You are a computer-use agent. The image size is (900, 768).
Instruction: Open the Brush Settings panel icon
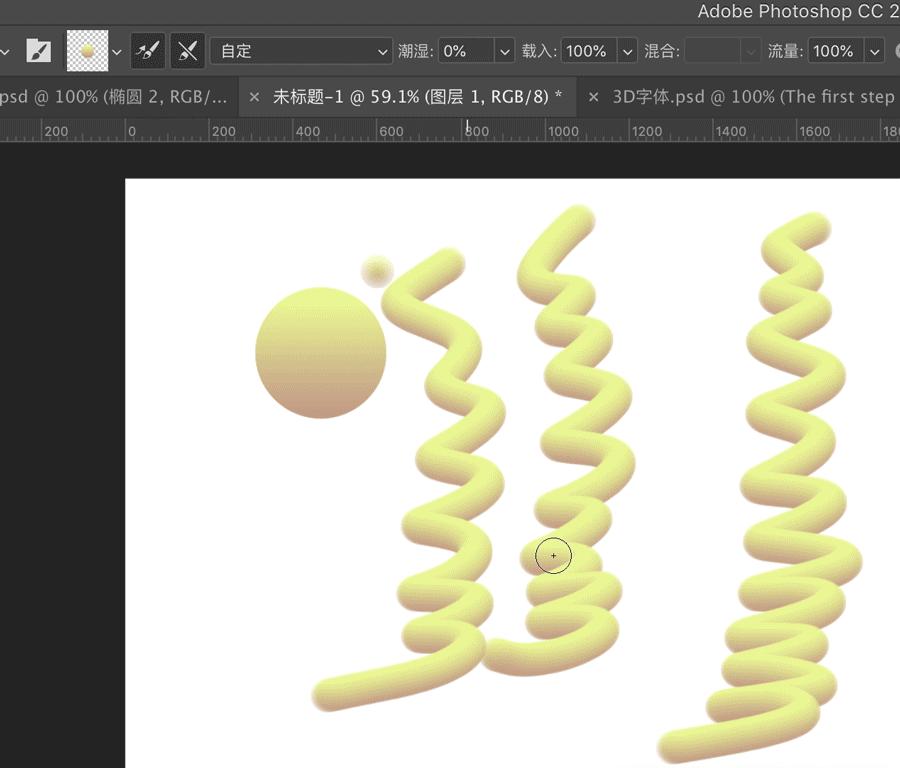click(38, 50)
